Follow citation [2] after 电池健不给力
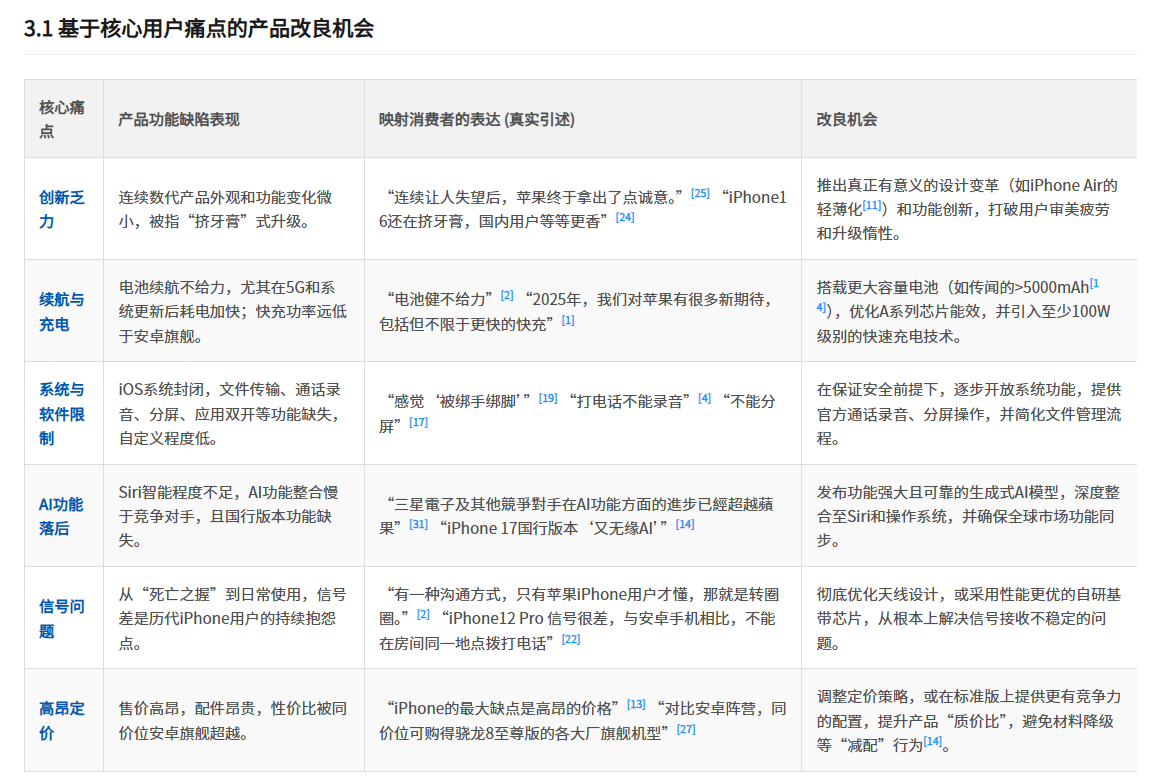This screenshot has height=781, width=1164. click(507, 295)
